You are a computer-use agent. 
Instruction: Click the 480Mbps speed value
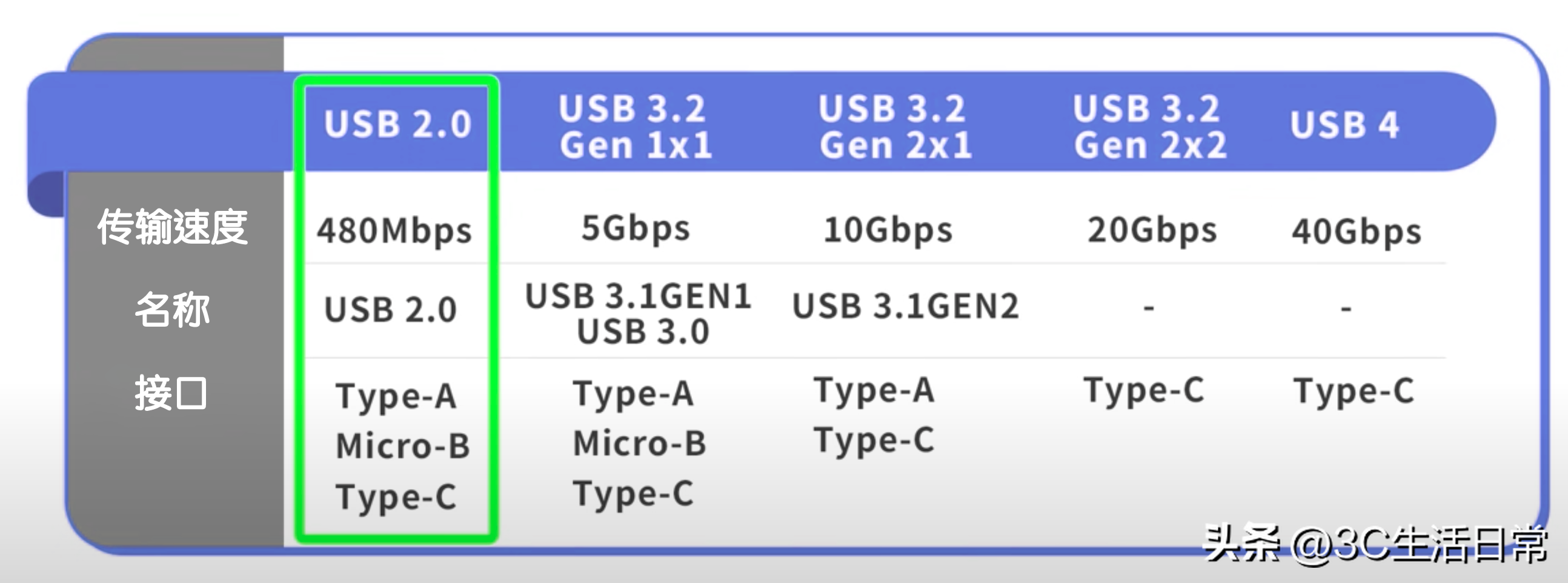(x=394, y=231)
